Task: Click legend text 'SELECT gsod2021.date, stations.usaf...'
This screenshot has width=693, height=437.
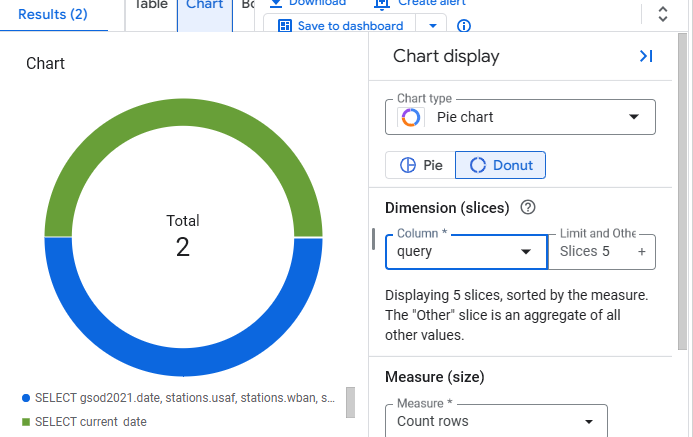Action: (x=185, y=398)
